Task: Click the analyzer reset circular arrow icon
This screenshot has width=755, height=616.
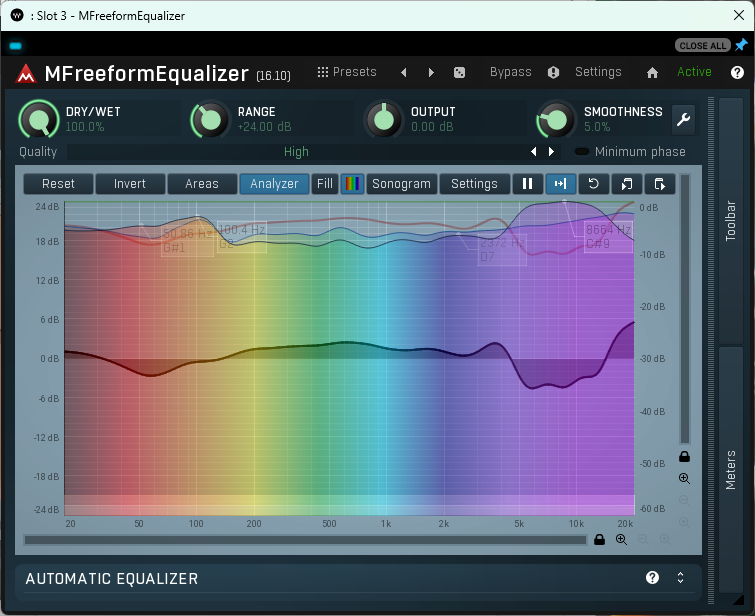Action: tap(594, 184)
